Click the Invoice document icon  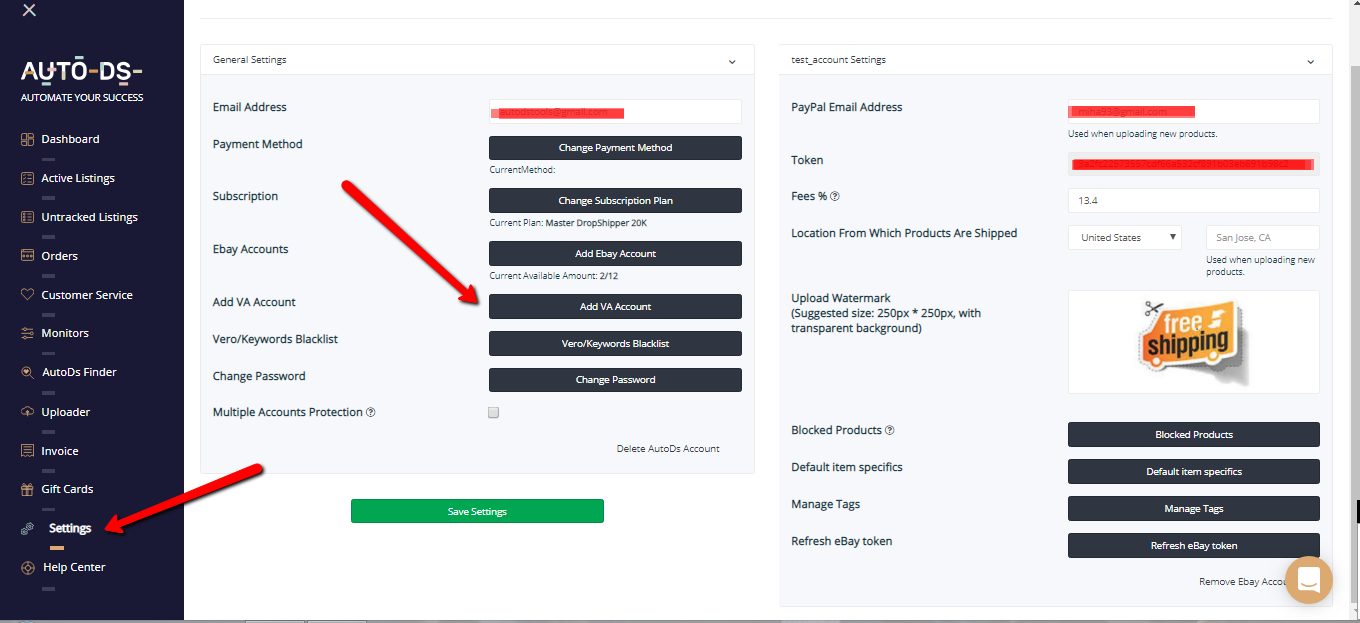click(x=28, y=451)
